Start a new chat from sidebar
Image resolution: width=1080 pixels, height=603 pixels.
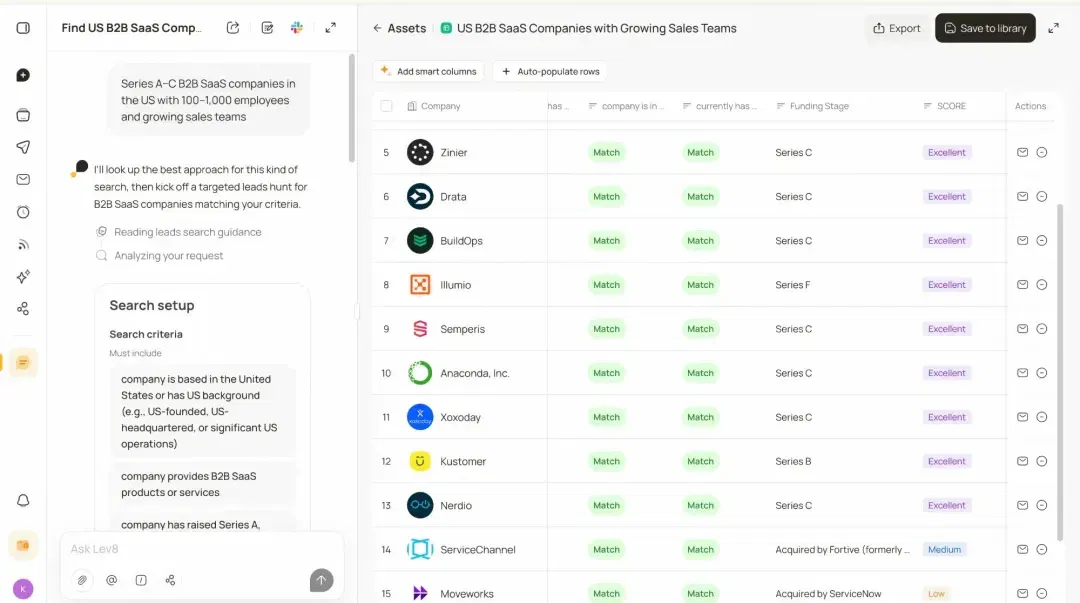[23, 75]
